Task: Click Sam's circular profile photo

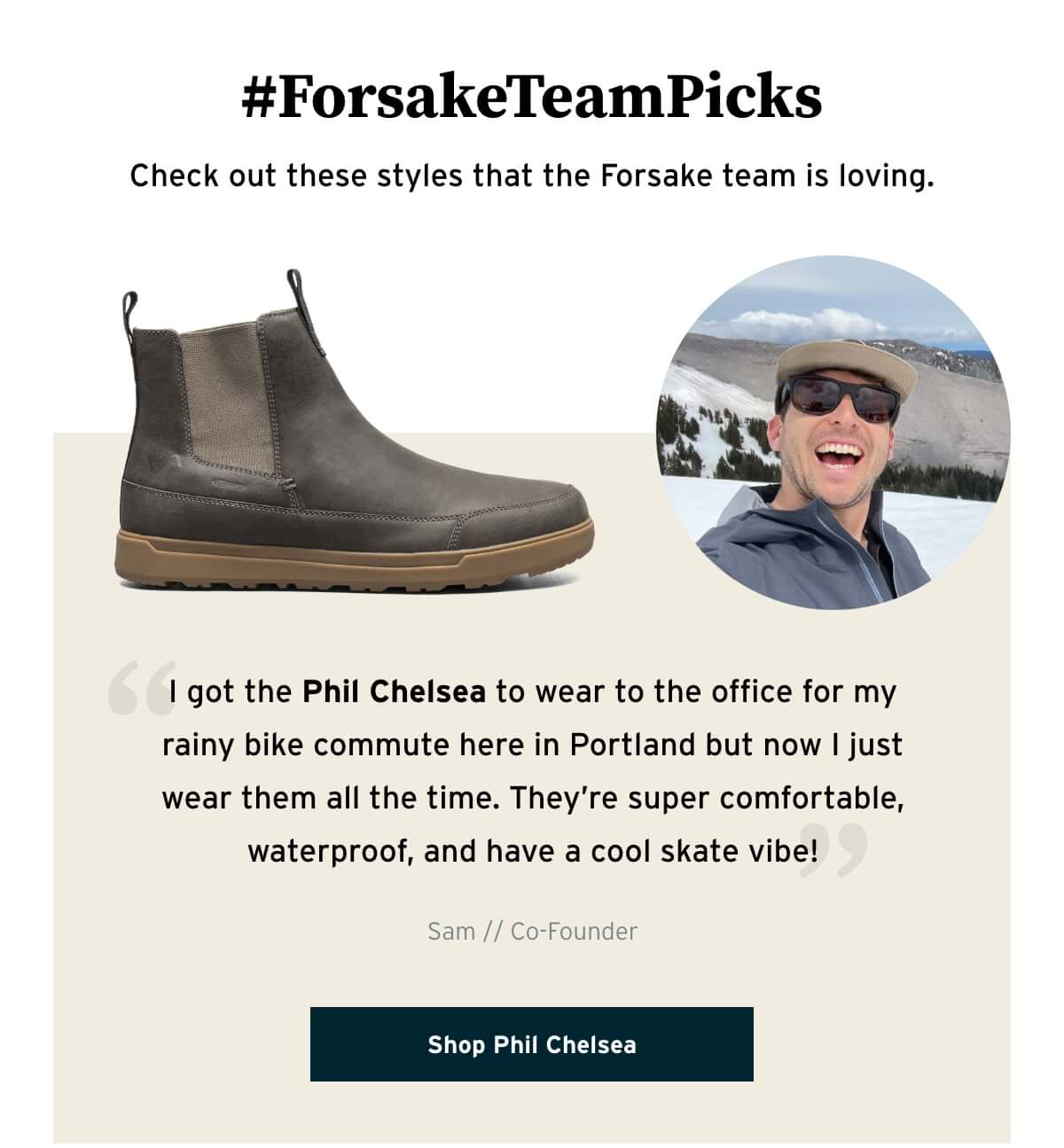Action: coord(833,432)
